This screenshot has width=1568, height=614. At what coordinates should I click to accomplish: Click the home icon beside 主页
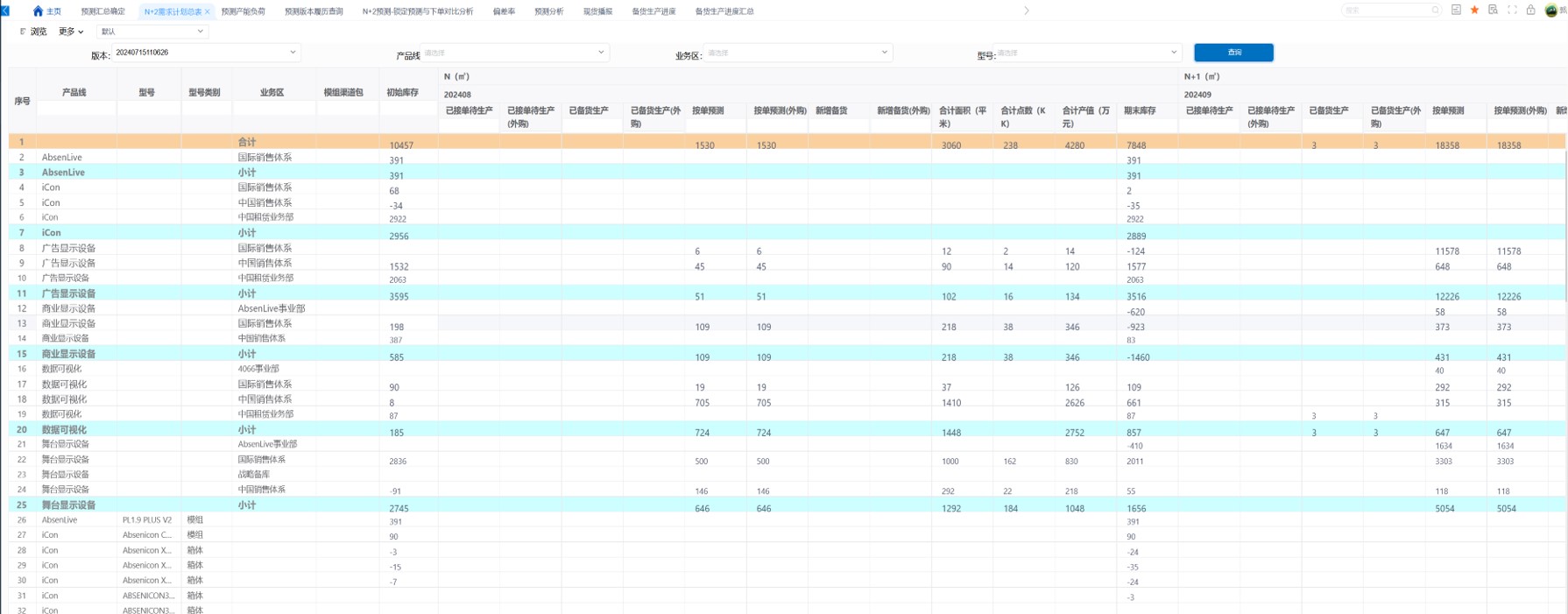point(38,11)
